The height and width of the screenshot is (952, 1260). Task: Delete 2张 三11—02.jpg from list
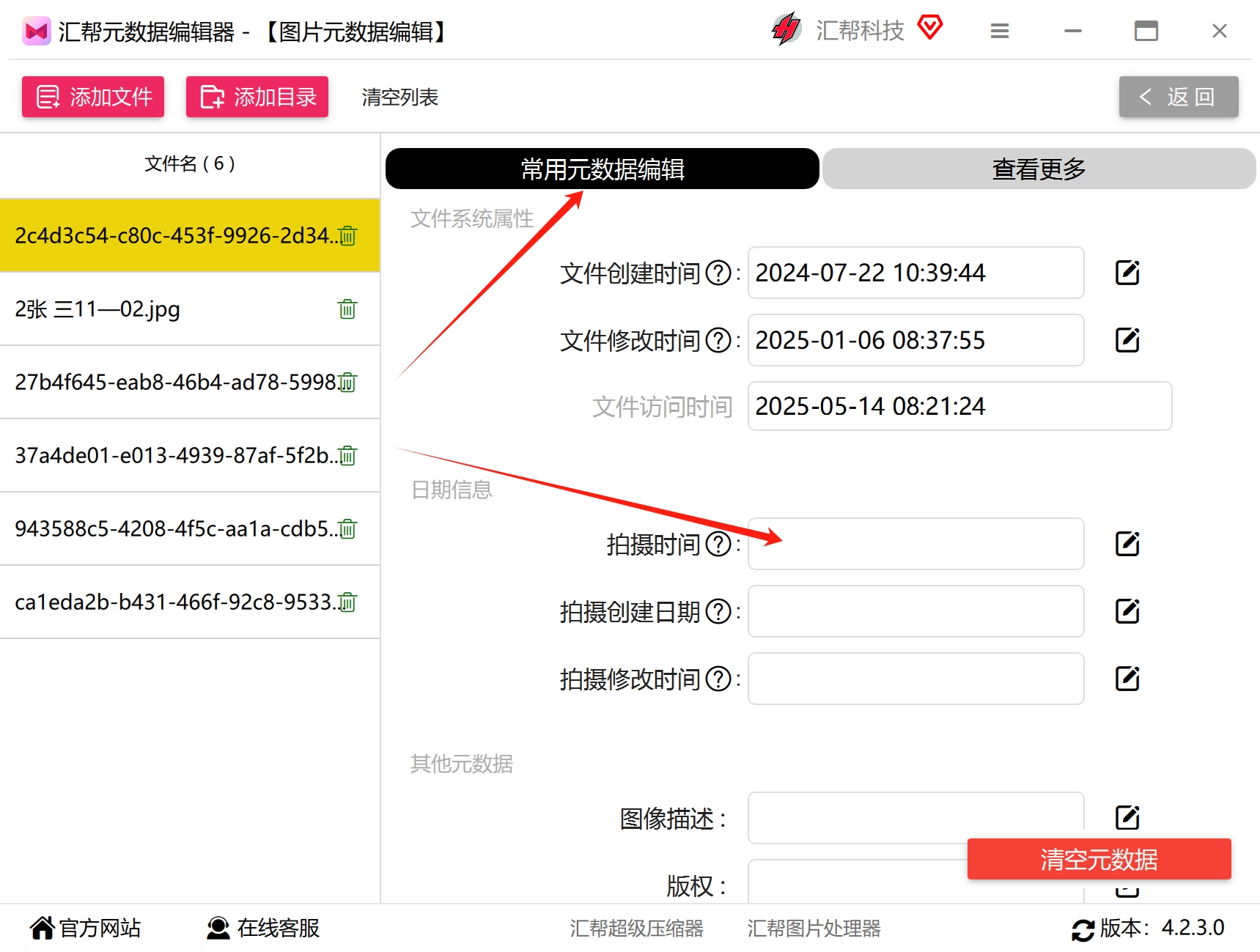347,309
